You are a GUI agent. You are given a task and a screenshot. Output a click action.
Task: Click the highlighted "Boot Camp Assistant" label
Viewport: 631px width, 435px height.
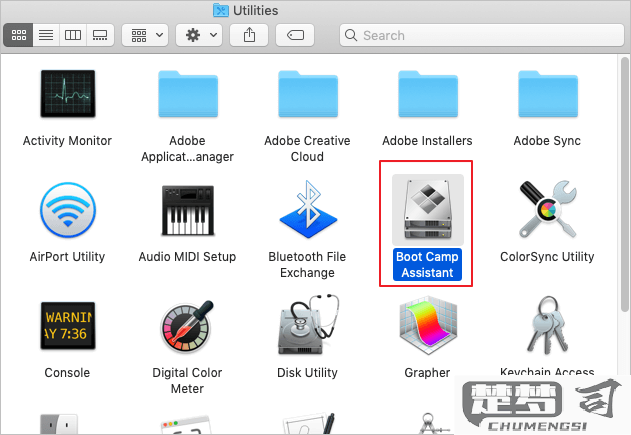pos(427,264)
